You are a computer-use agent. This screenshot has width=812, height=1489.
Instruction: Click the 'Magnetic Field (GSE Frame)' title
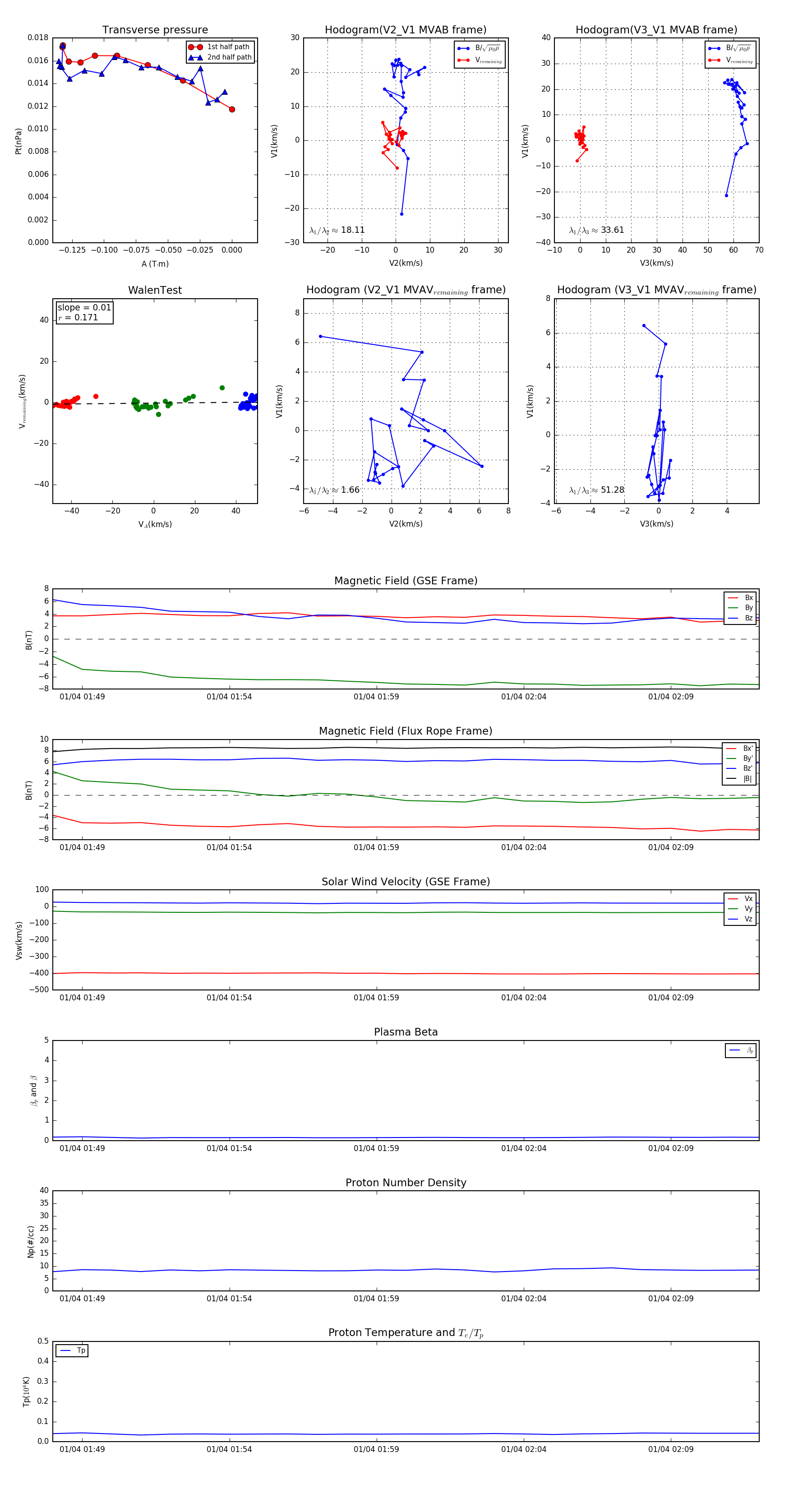coord(406,581)
